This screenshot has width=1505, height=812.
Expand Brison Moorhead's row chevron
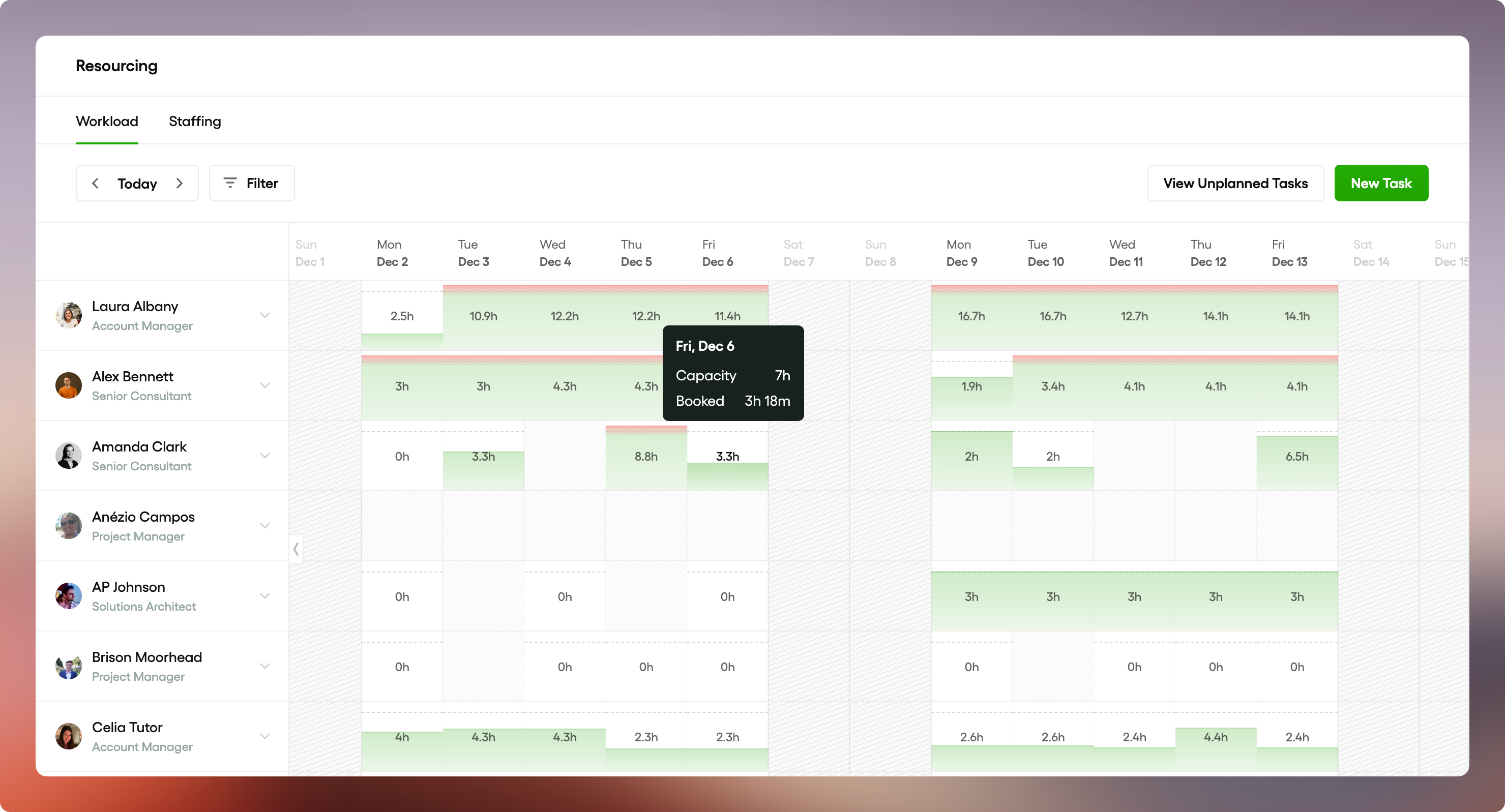[264, 666]
